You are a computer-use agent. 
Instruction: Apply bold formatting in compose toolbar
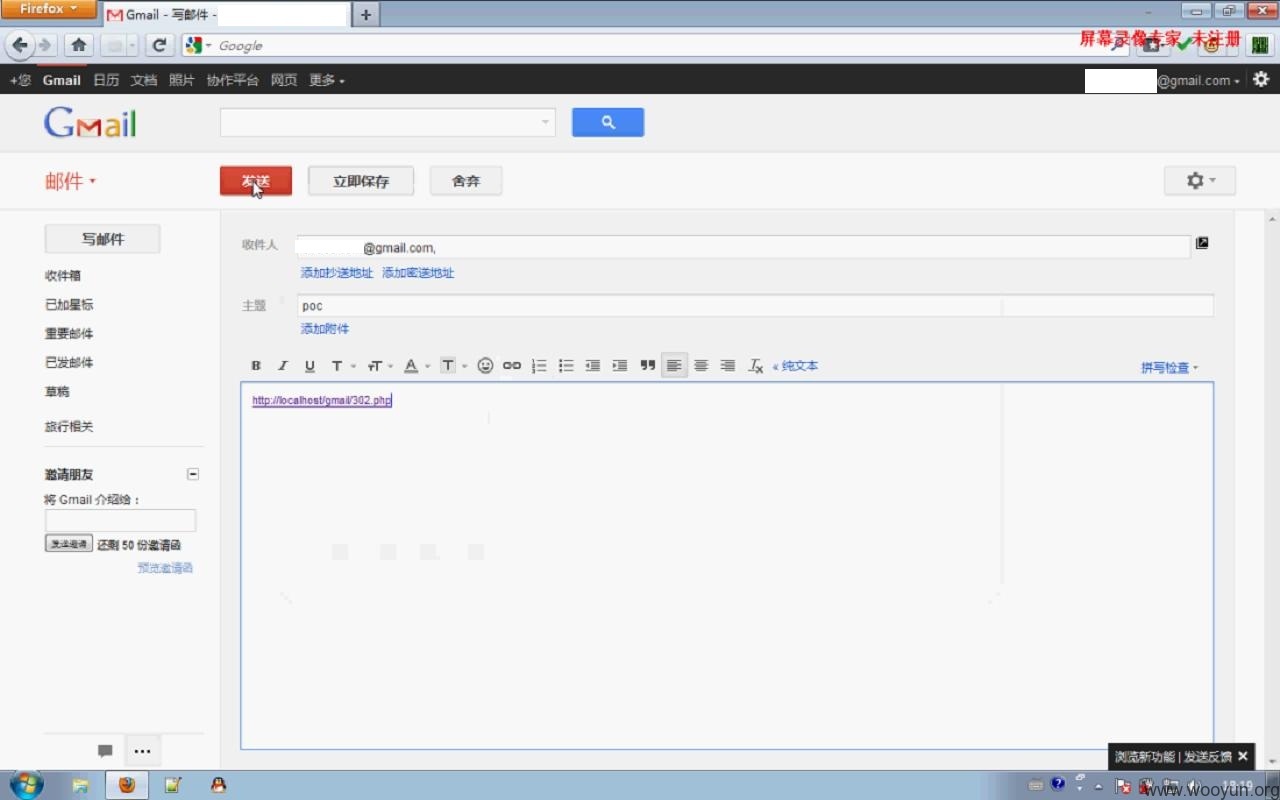click(x=256, y=366)
